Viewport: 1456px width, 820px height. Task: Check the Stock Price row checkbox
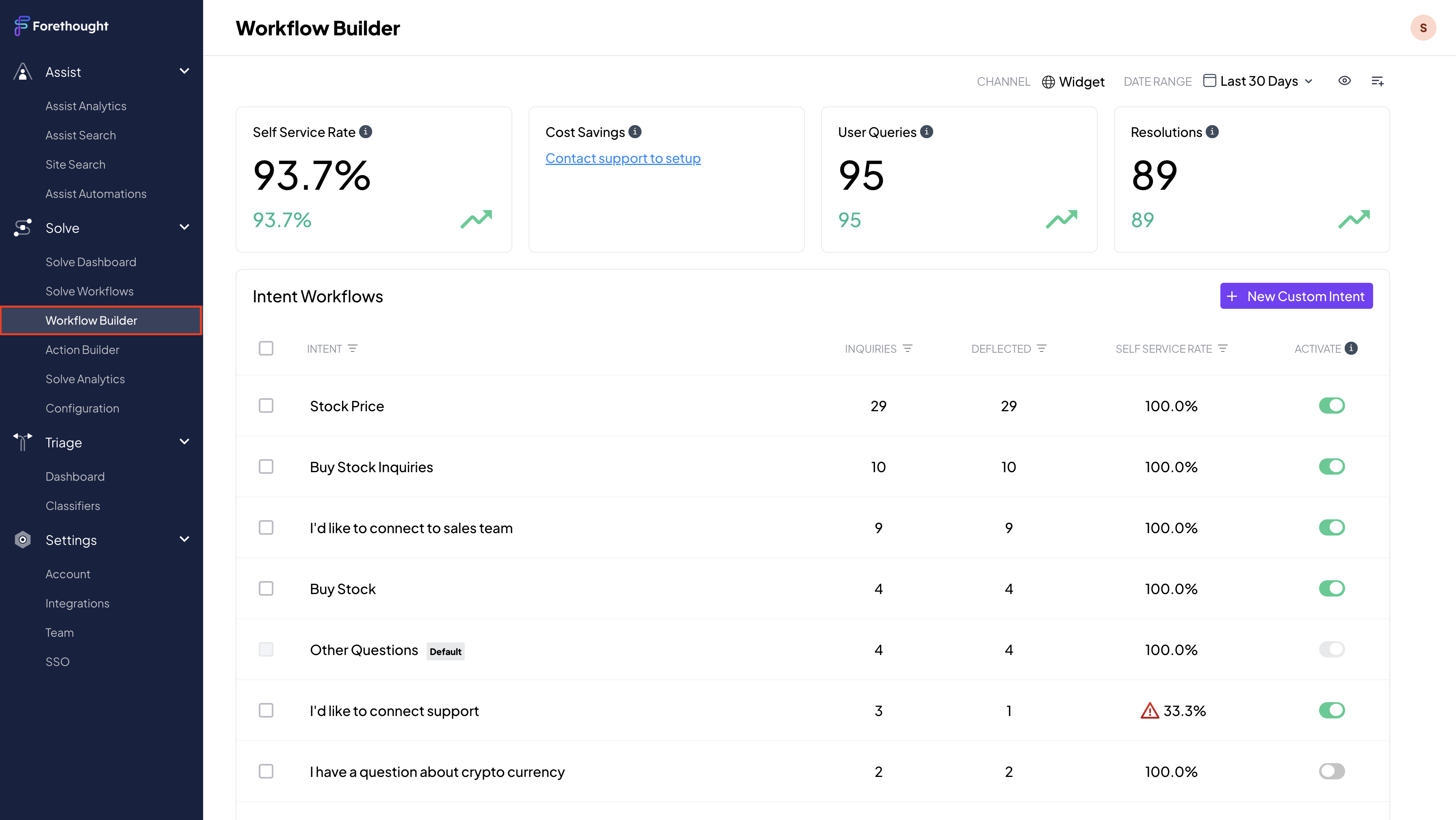(266, 406)
